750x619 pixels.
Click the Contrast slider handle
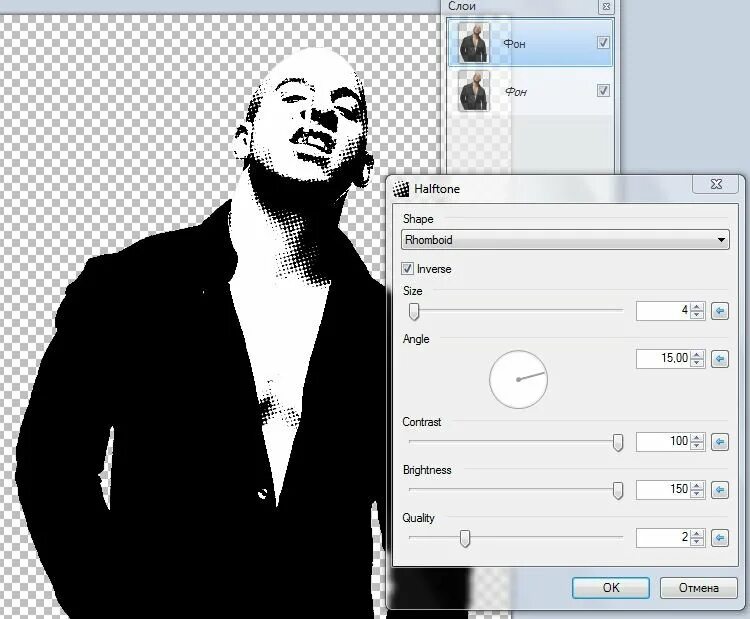pyautogui.click(x=618, y=442)
